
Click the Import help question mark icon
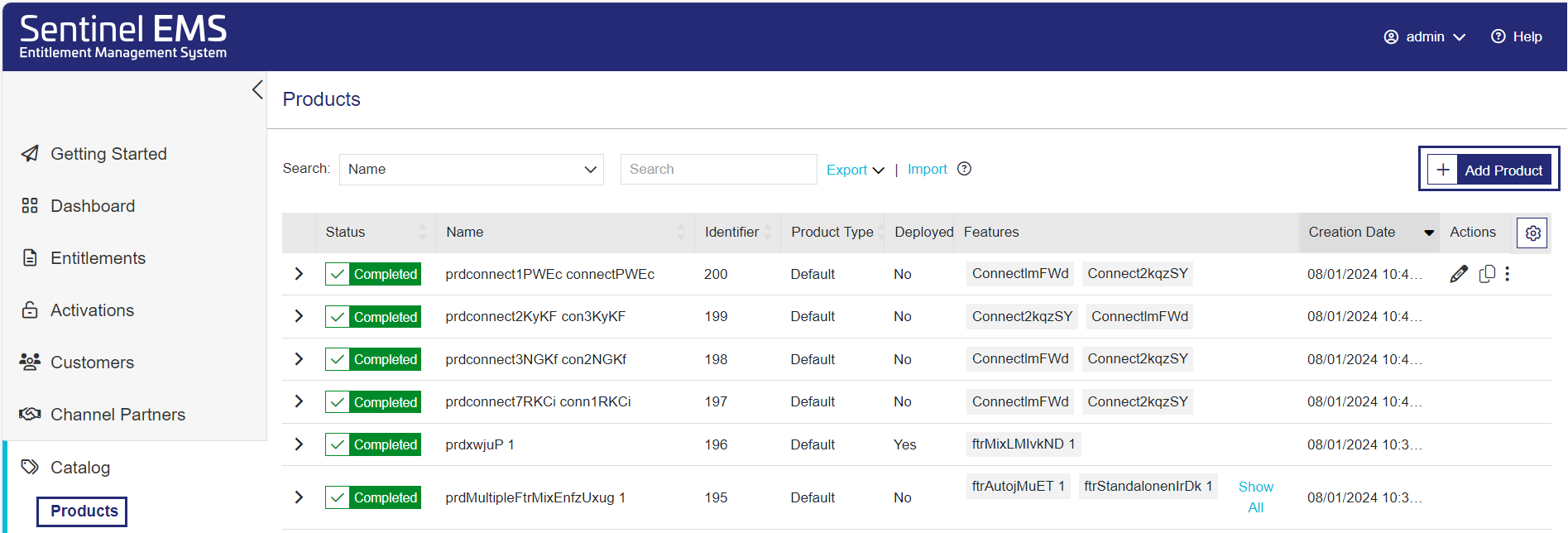(964, 169)
